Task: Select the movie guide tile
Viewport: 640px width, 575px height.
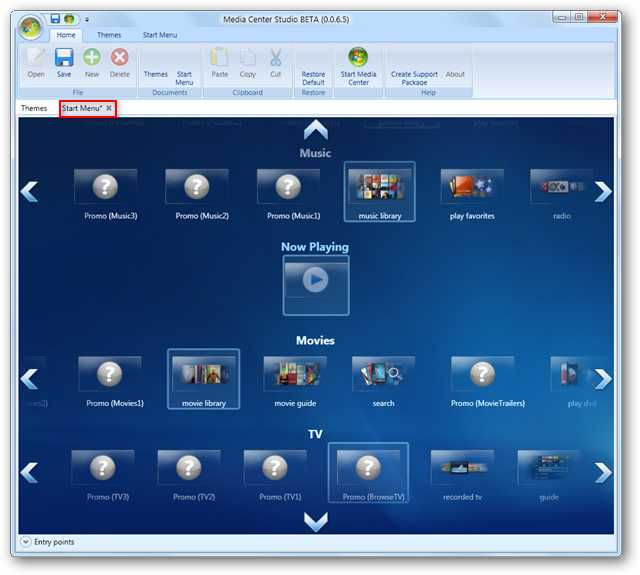Action: pyautogui.click(x=295, y=382)
